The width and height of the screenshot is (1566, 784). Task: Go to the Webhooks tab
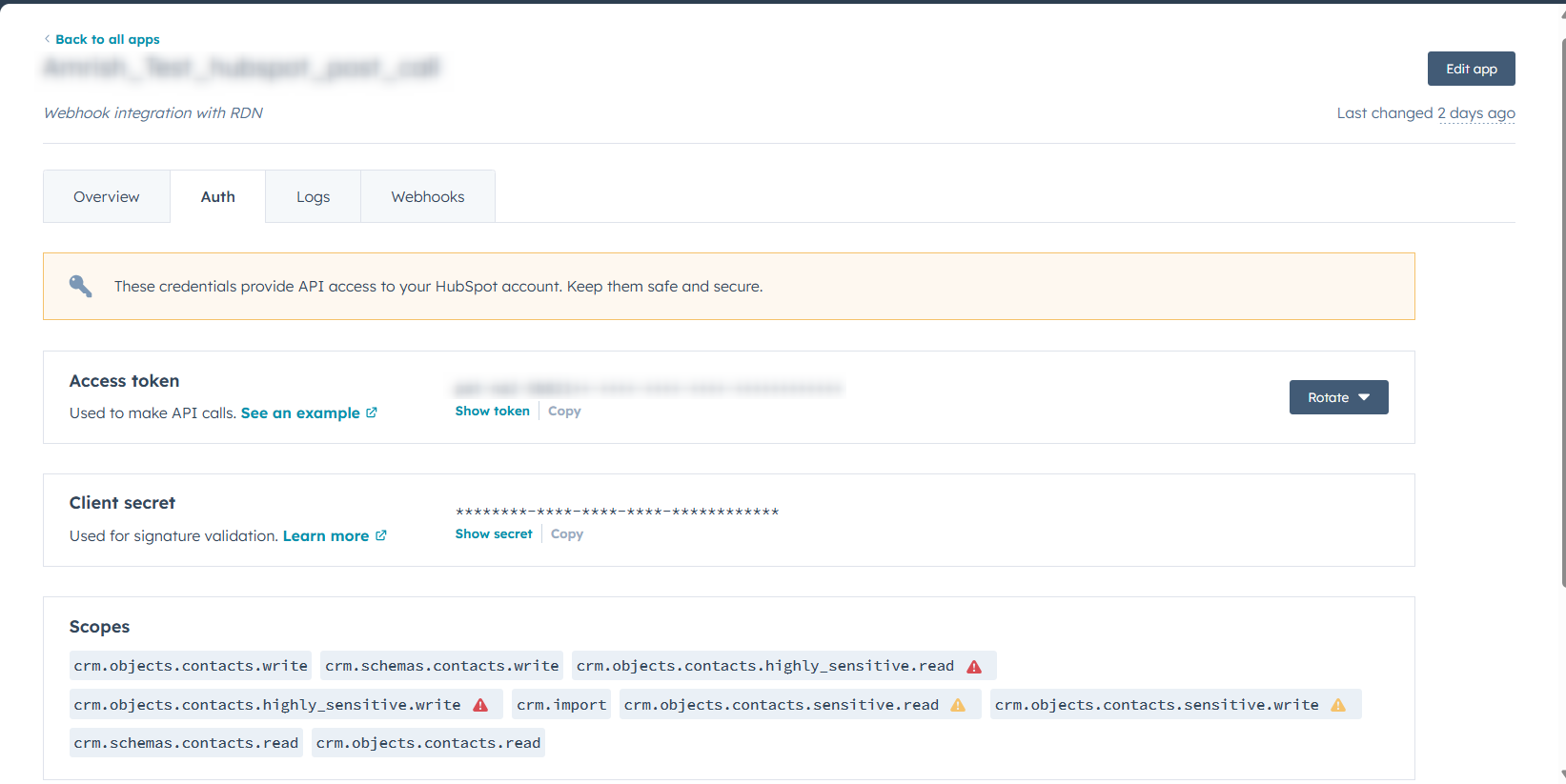click(428, 196)
